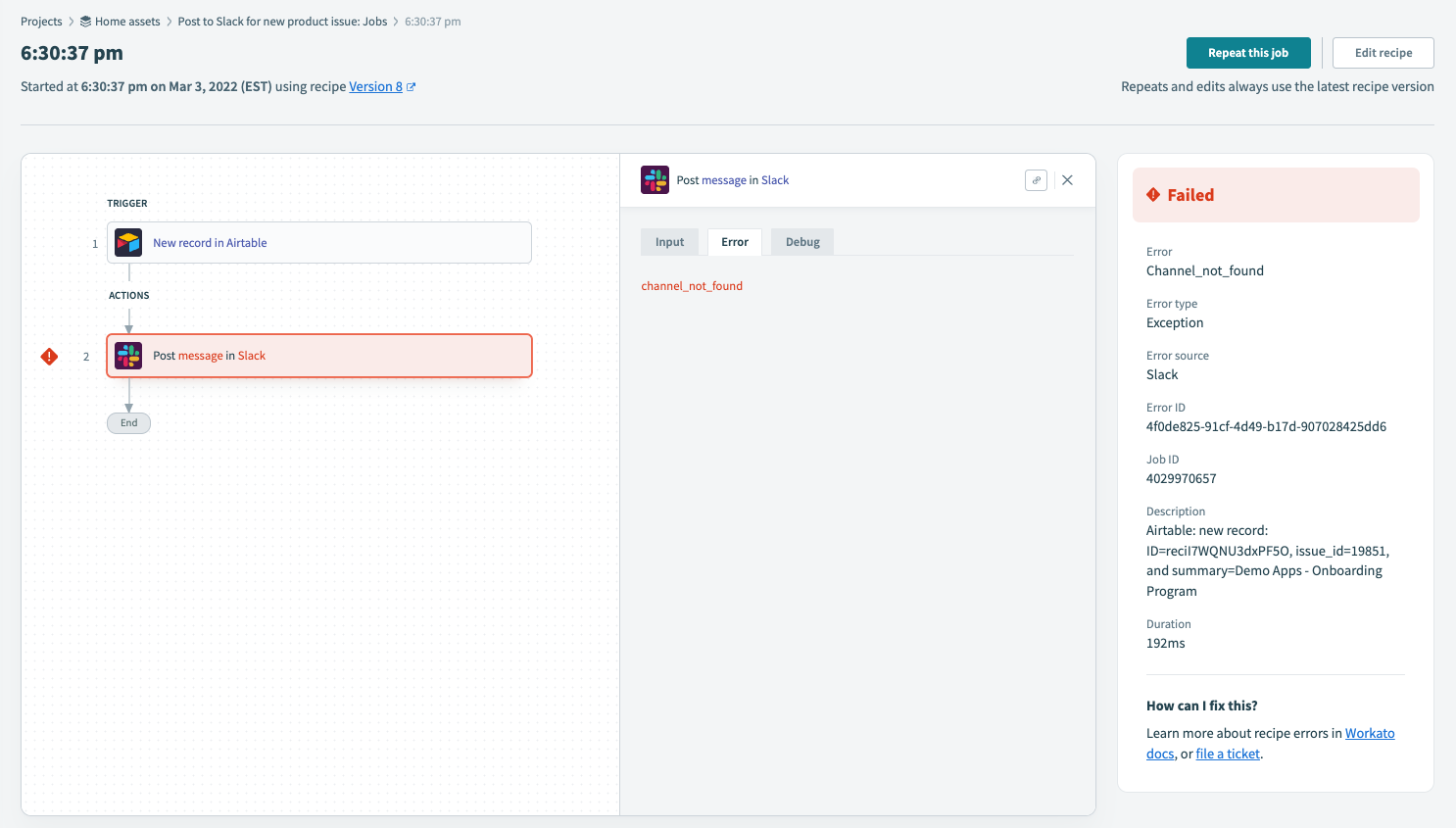The image size is (1456, 828).
Task: Open the Debug tab
Action: pyautogui.click(x=801, y=242)
